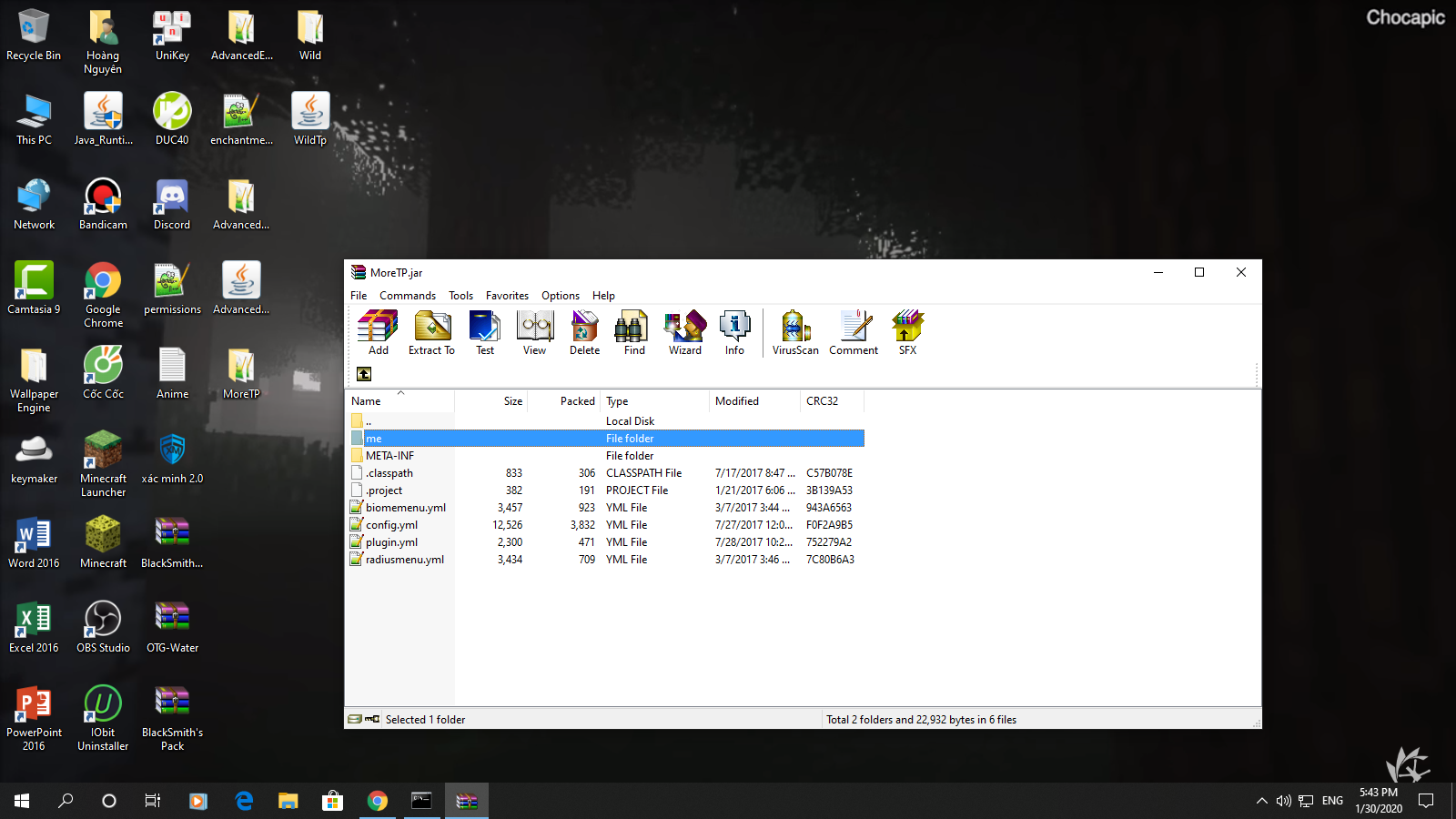Run Test on the archive

point(484,332)
